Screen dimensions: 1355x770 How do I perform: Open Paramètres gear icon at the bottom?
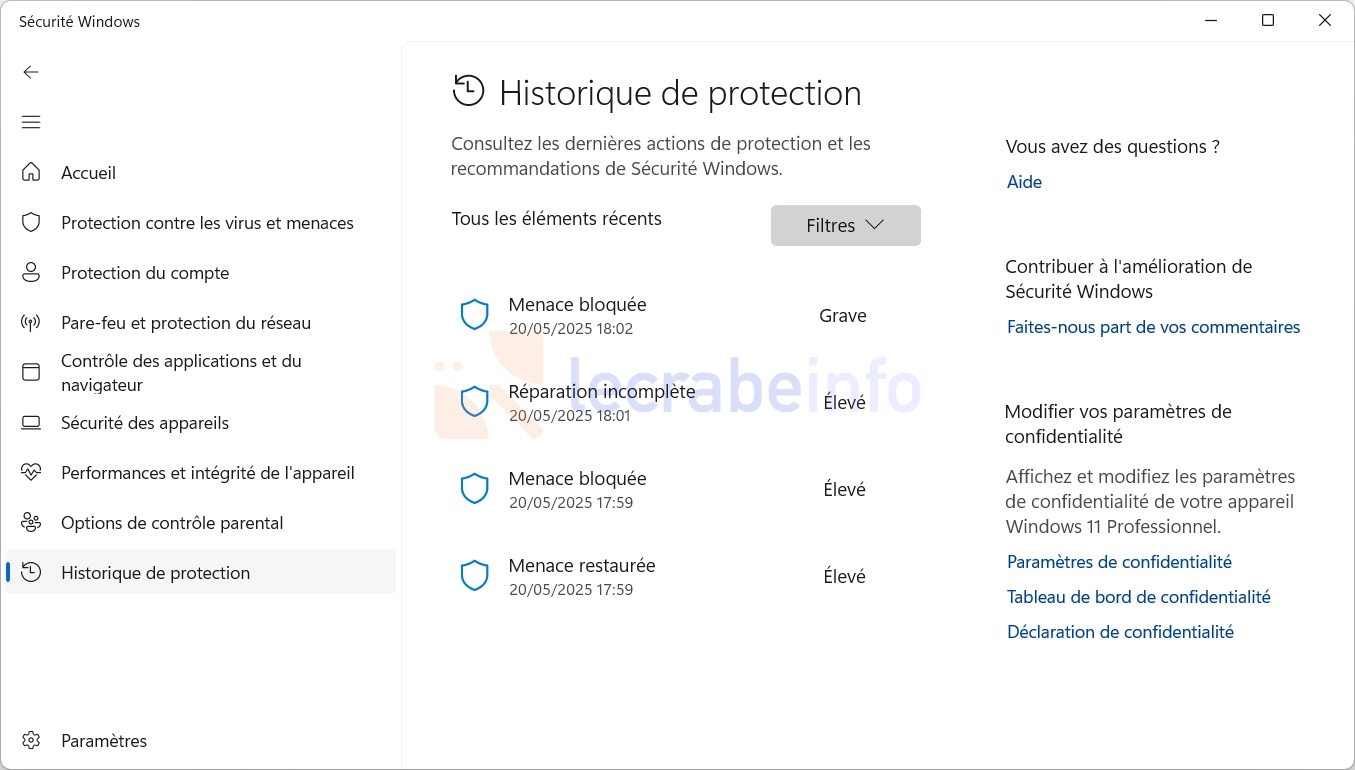click(x=31, y=740)
